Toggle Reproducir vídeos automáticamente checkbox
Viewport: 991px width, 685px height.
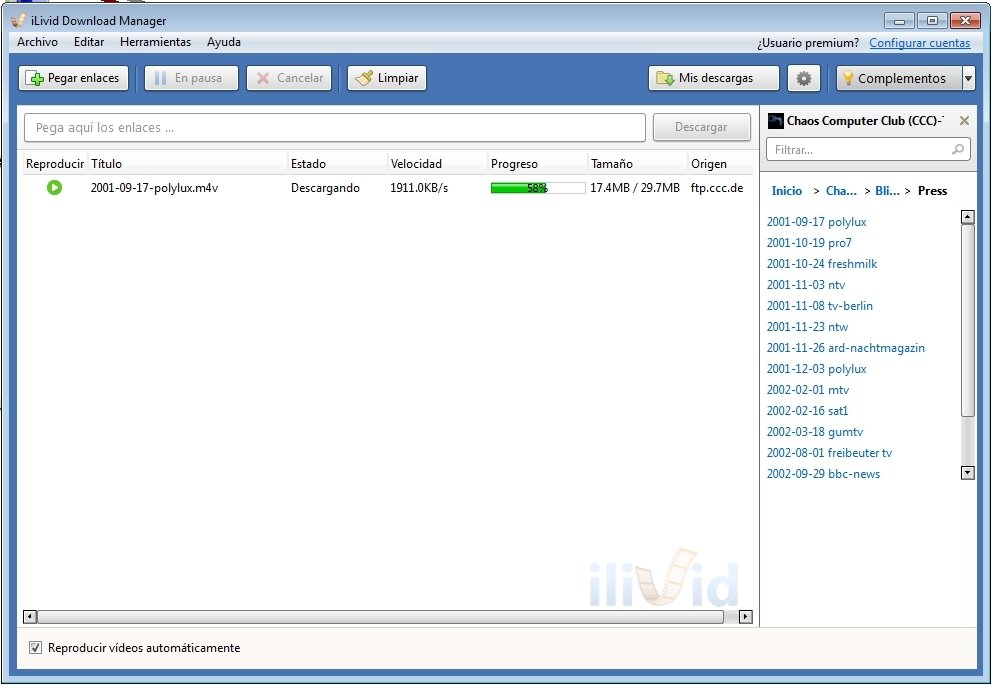[x=35, y=648]
